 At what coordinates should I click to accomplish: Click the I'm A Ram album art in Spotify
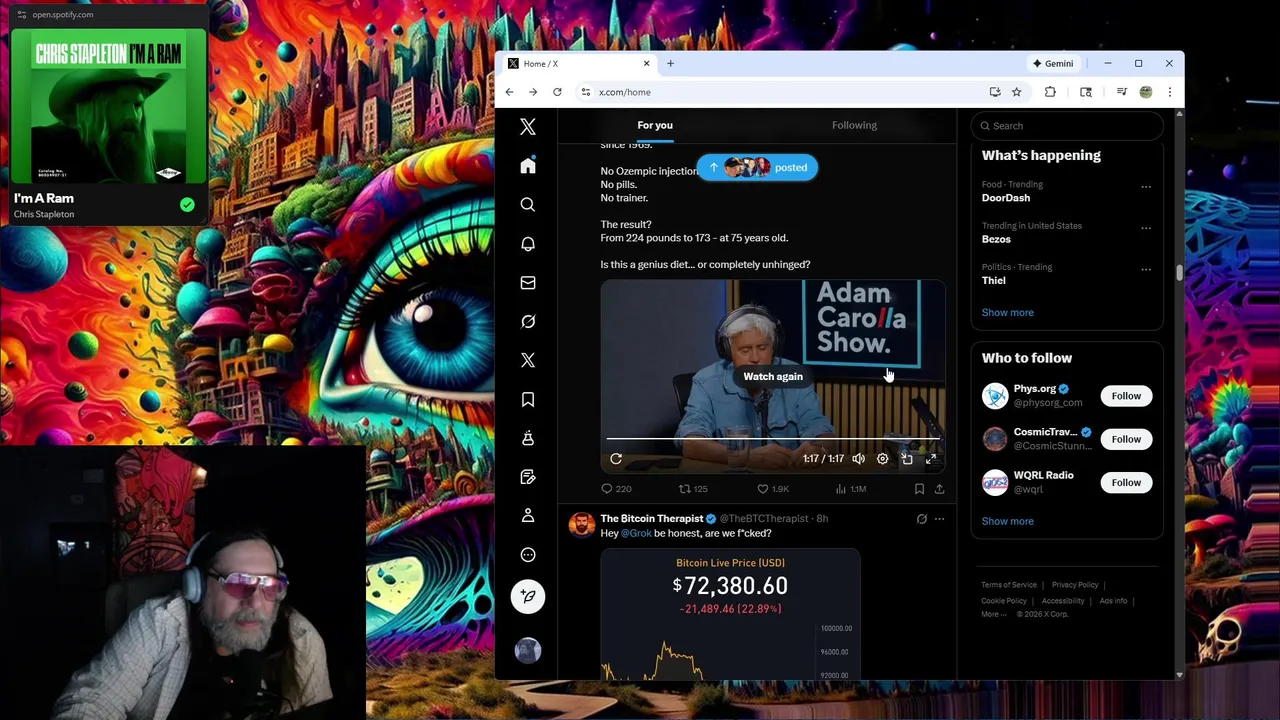pos(109,107)
